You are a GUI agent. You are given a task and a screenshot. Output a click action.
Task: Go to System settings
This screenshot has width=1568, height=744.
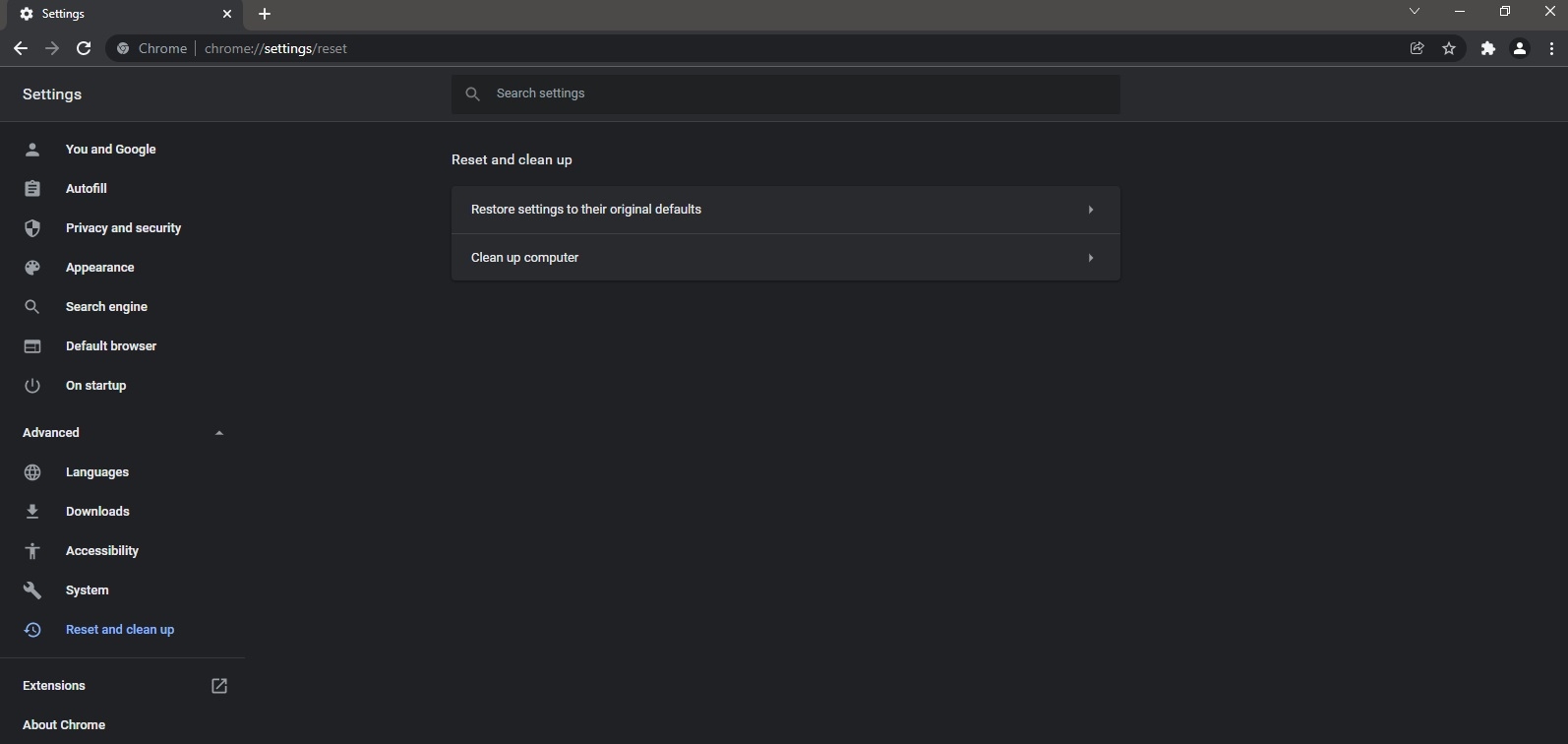click(87, 590)
